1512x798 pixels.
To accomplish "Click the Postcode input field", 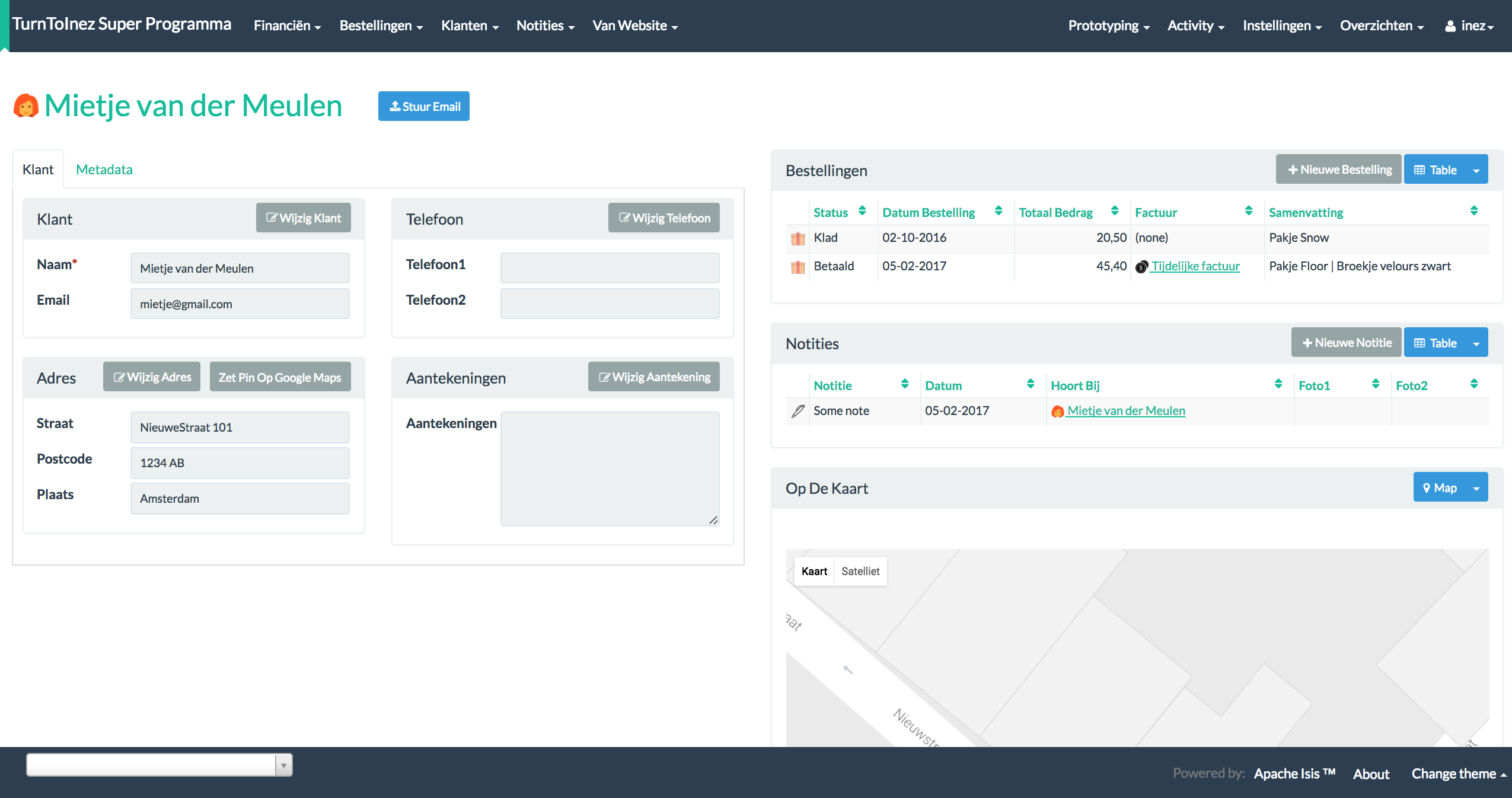I will pyautogui.click(x=240, y=462).
